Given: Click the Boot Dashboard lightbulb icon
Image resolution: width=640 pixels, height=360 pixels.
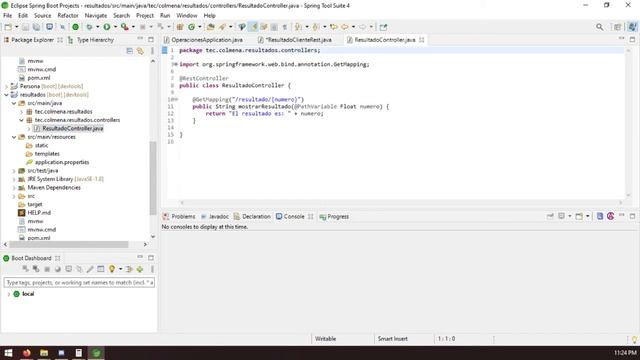Looking at the screenshot, I should click(111, 269).
